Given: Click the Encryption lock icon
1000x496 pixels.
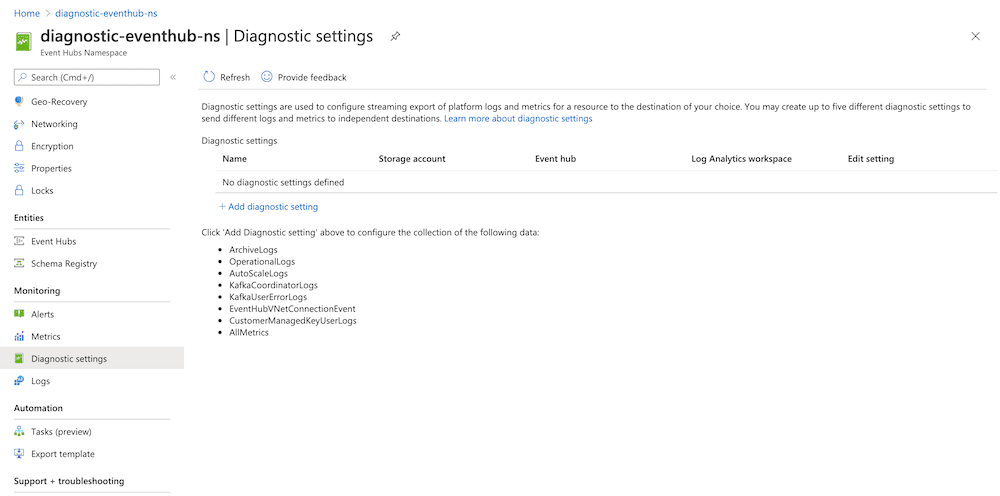Looking at the screenshot, I should pyautogui.click(x=19, y=147).
